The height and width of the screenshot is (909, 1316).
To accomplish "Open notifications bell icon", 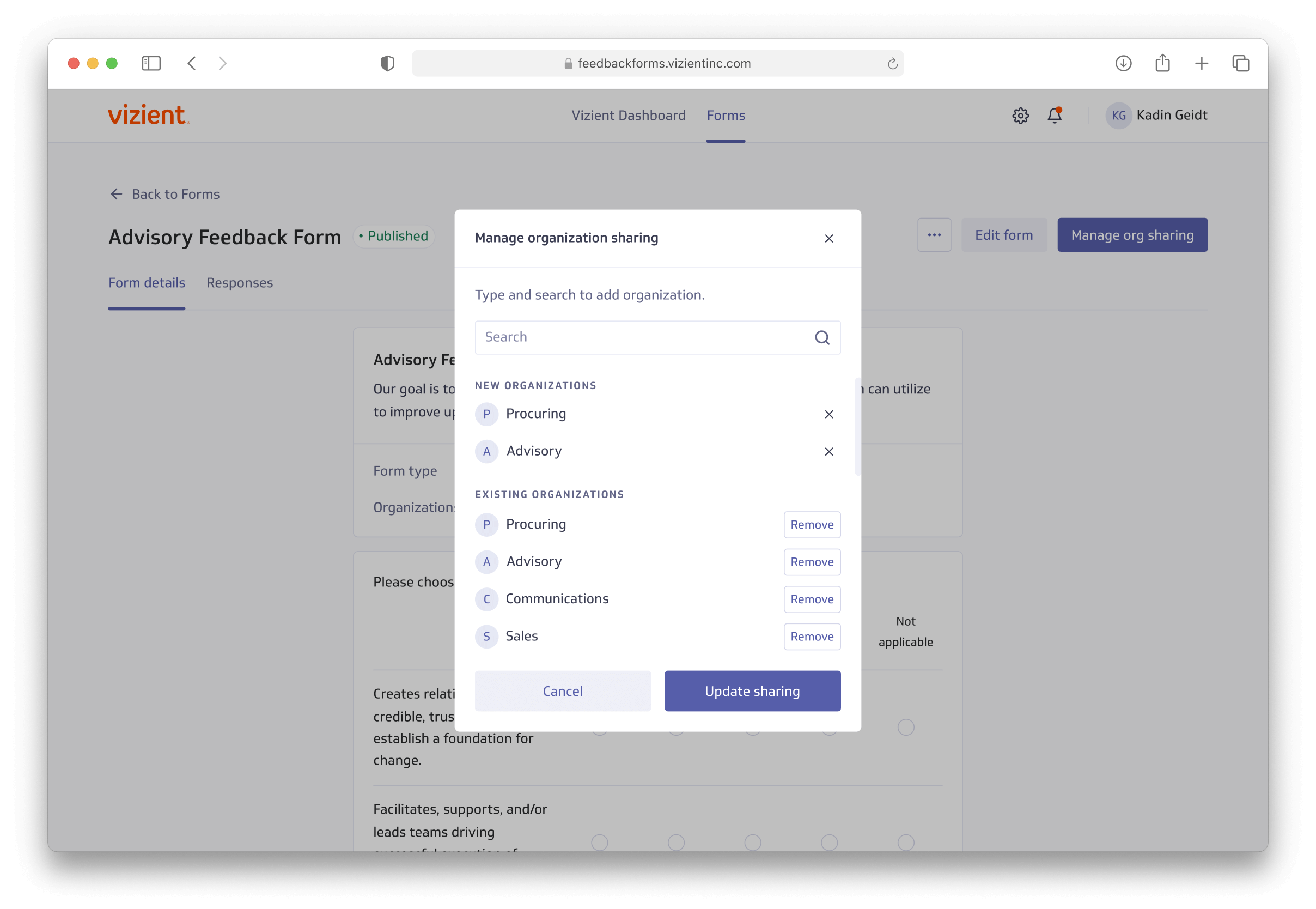I will [1054, 116].
